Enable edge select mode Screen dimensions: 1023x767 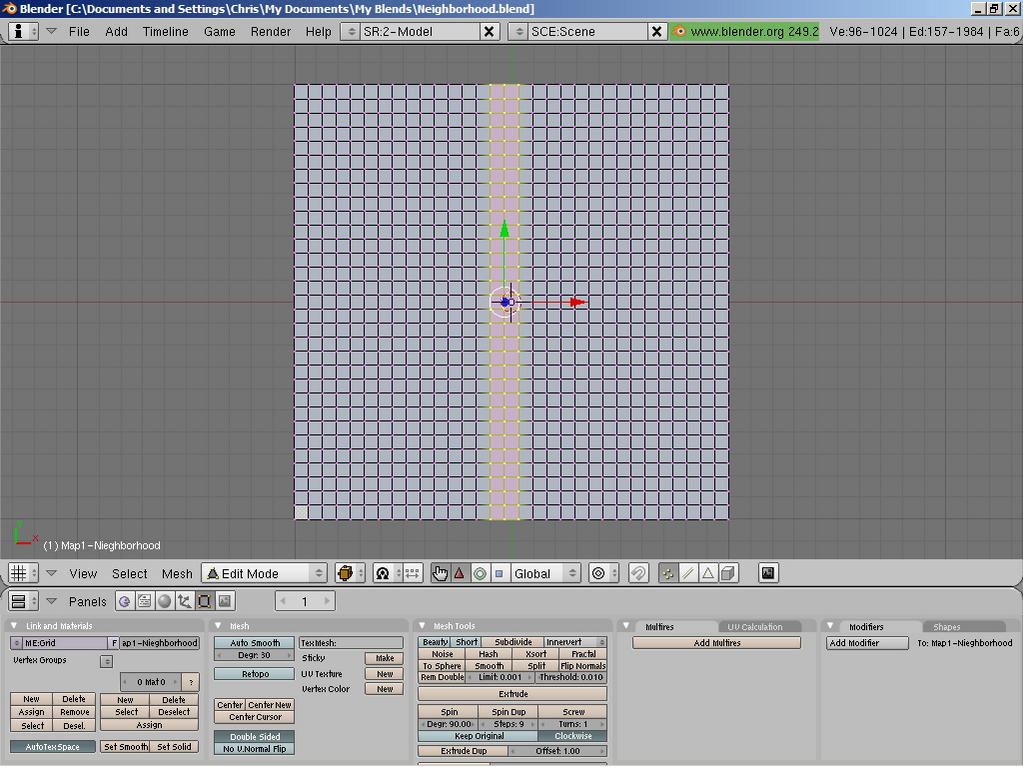[x=688, y=573]
